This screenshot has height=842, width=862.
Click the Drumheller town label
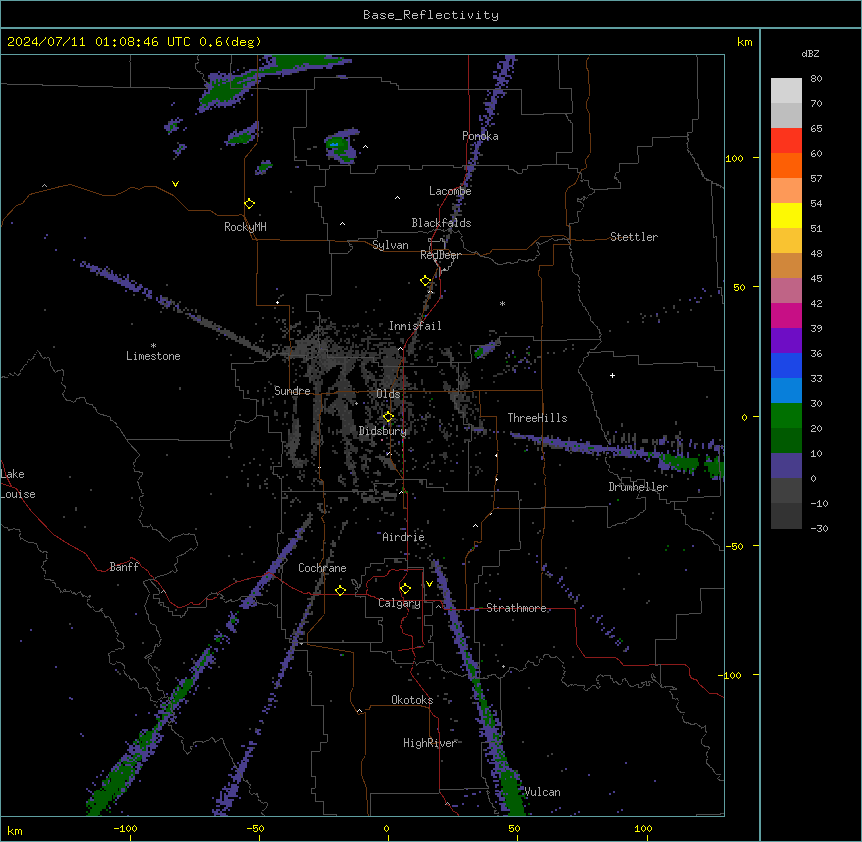click(x=638, y=487)
